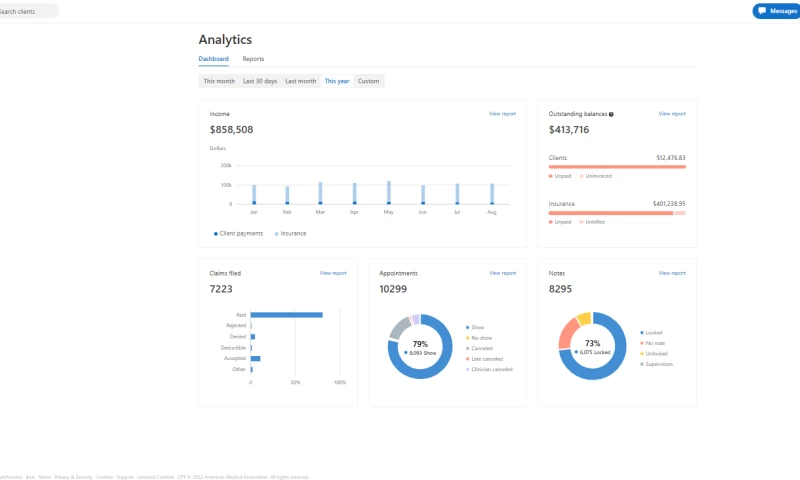Toggle Insurance legend dot in Income chart
The height and width of the screenshot is (480, 800).
pos(276,233)
